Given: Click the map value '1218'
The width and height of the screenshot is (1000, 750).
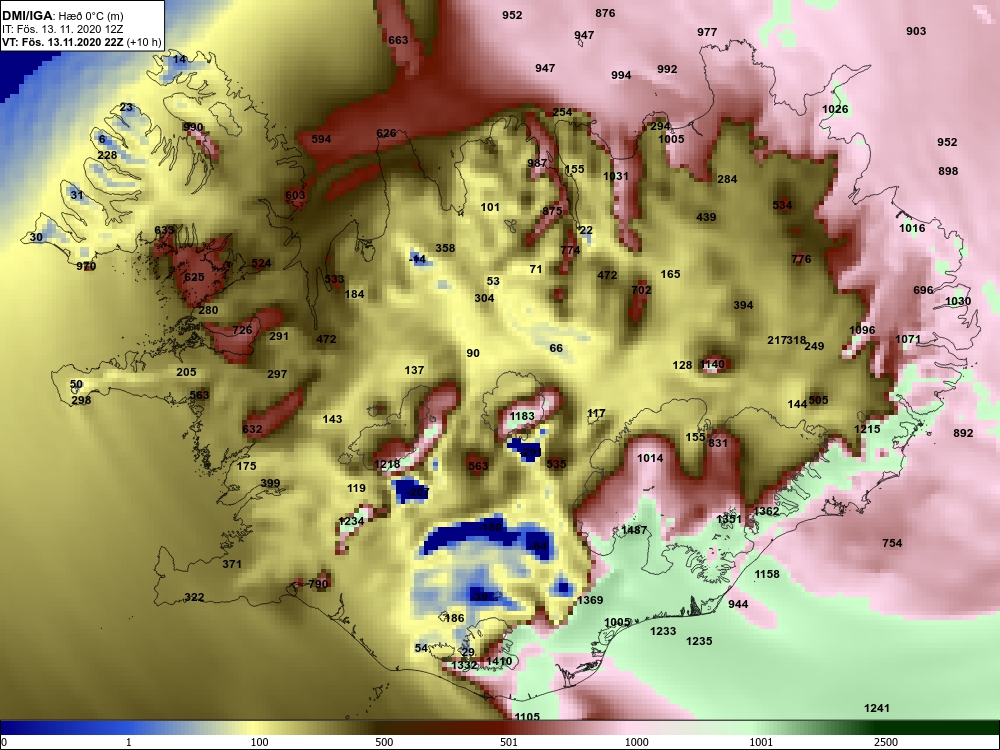Looking at the screenshot, I should click(387, 464).
